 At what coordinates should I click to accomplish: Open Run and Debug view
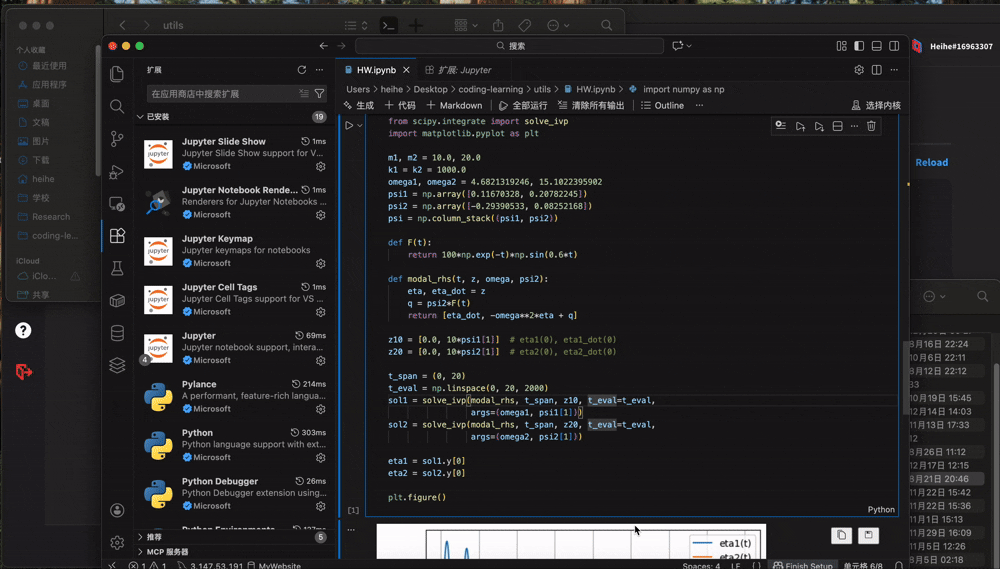[x=117, y=172]
